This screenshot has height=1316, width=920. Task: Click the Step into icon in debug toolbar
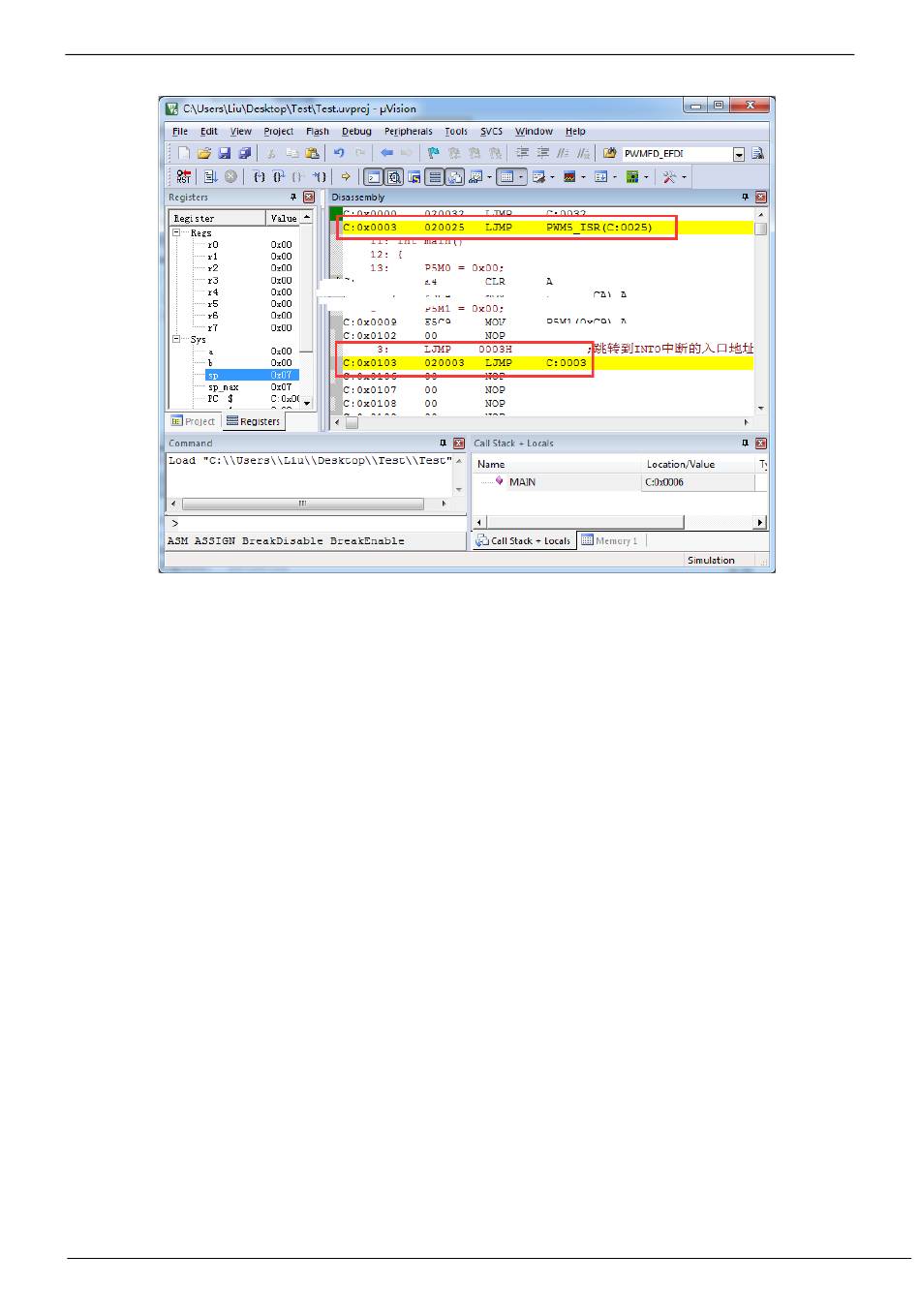pyautogui.click(x=259, y=176)
